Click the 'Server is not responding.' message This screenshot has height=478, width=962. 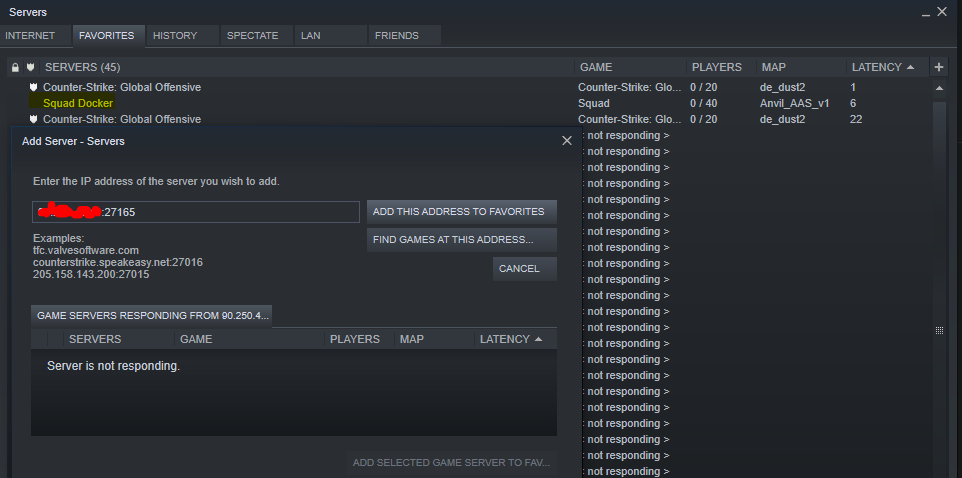(114, 366)
